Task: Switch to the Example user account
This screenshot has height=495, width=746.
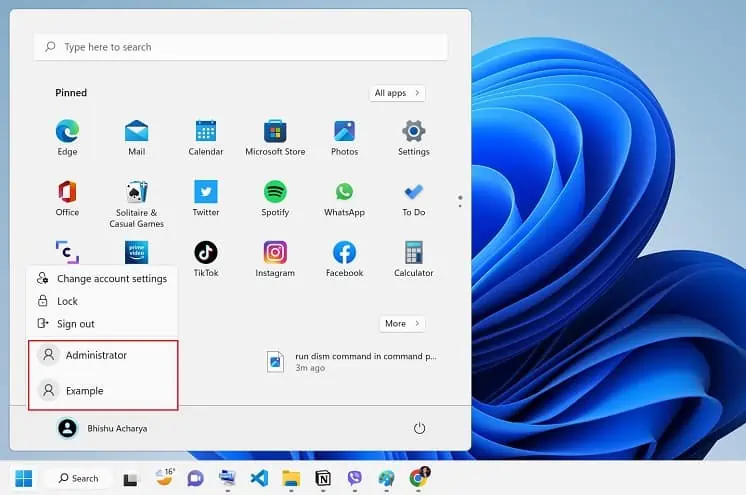Action: click(x=103, y=391)
